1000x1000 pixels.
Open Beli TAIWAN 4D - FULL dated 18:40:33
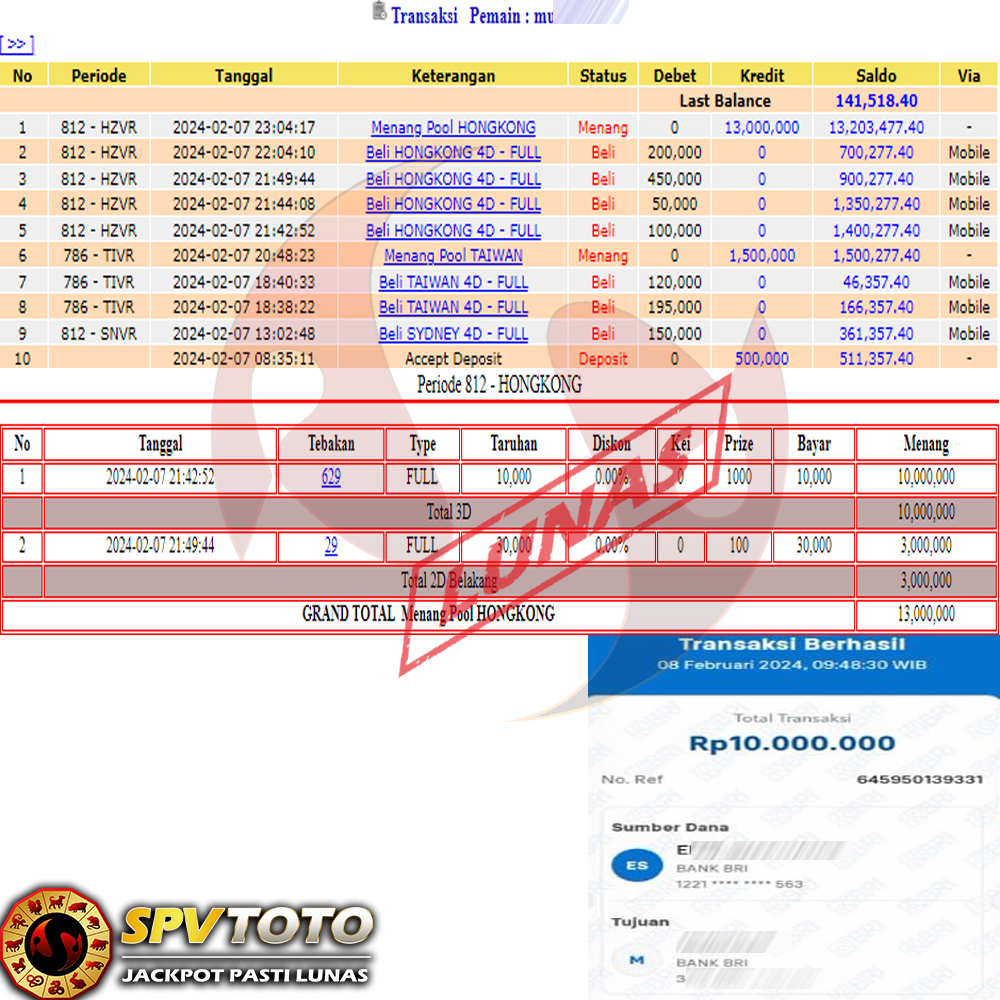coord(453,282)
